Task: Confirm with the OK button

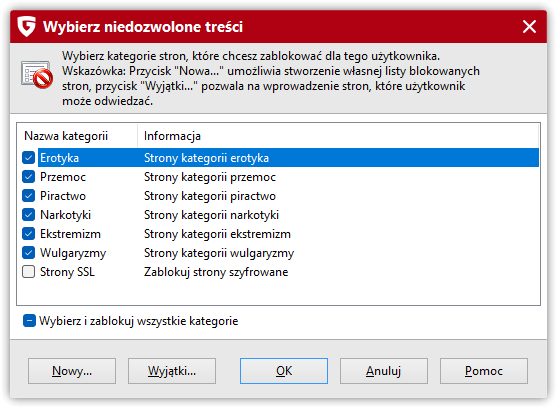Action: pyautogui.click(x=284, y=371)
